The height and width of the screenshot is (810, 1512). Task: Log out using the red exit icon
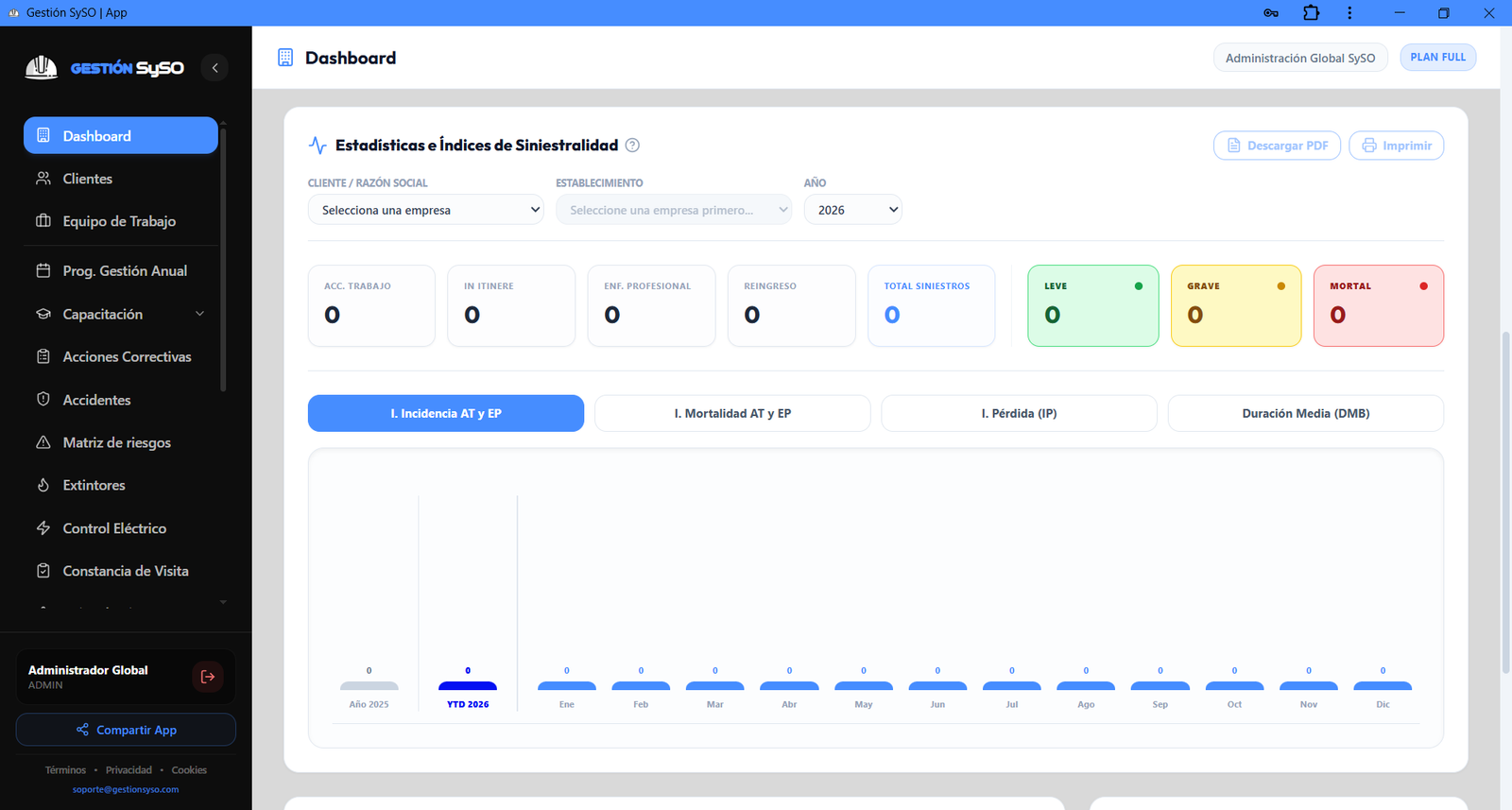tap(208, 677)
